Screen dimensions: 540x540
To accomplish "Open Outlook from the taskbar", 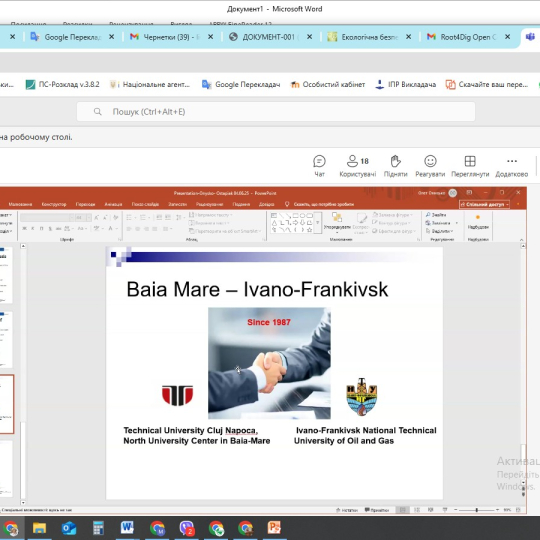I will point(69,528).
